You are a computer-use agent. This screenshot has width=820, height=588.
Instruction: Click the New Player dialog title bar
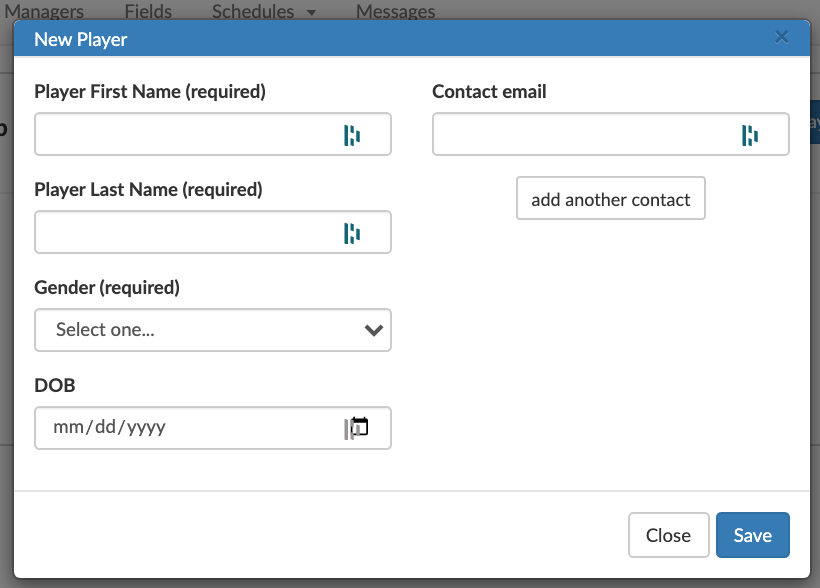(412, 39)
